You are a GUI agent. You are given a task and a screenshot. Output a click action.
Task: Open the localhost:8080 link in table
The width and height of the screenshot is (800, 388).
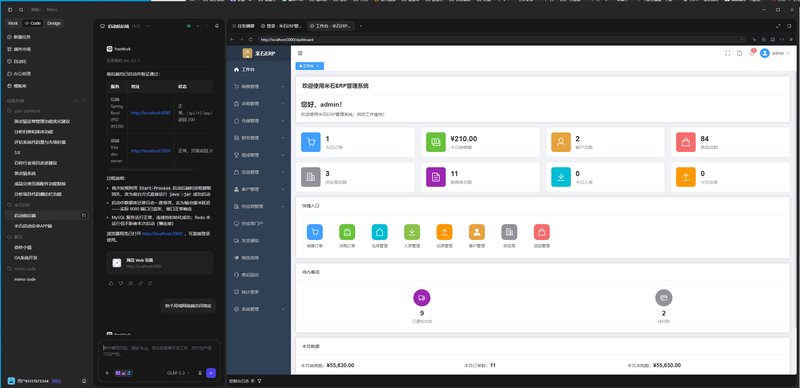[x=151, y=113]
